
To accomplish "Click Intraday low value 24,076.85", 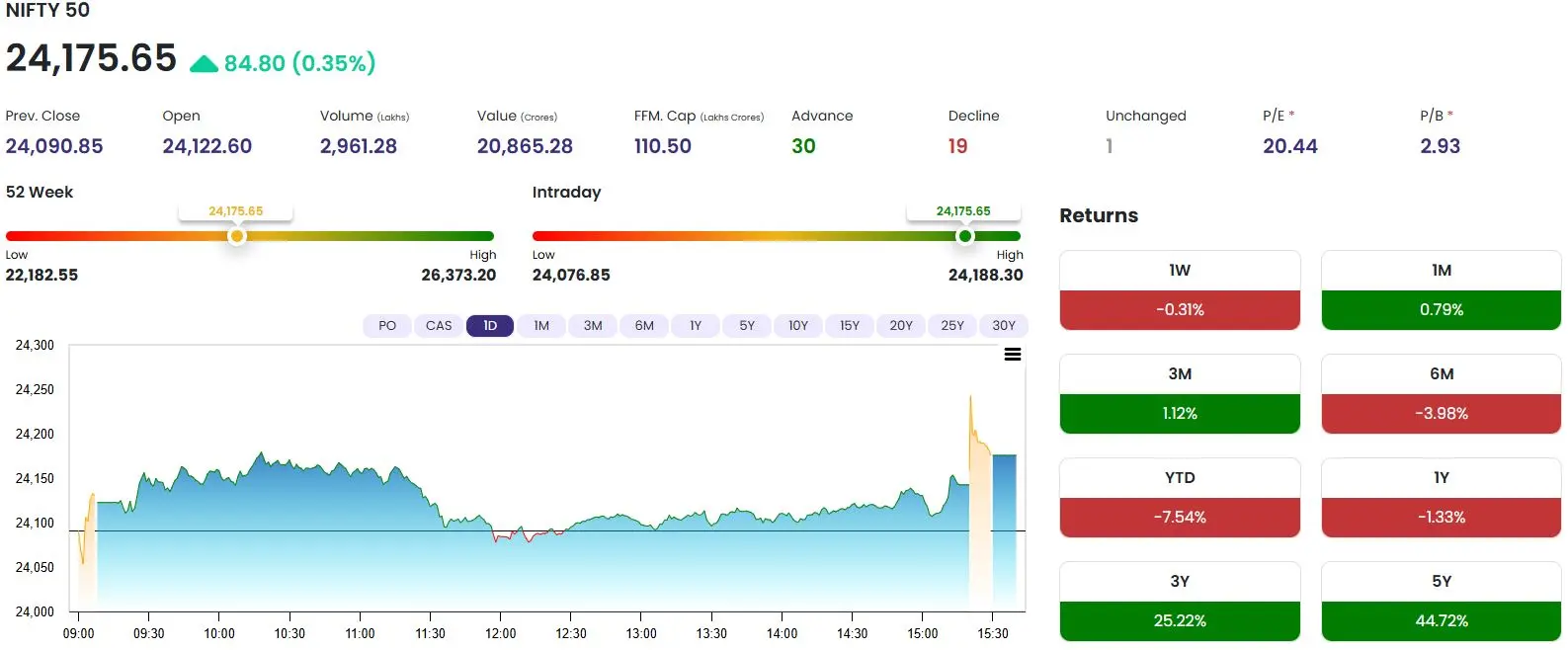I will [571, 275].
